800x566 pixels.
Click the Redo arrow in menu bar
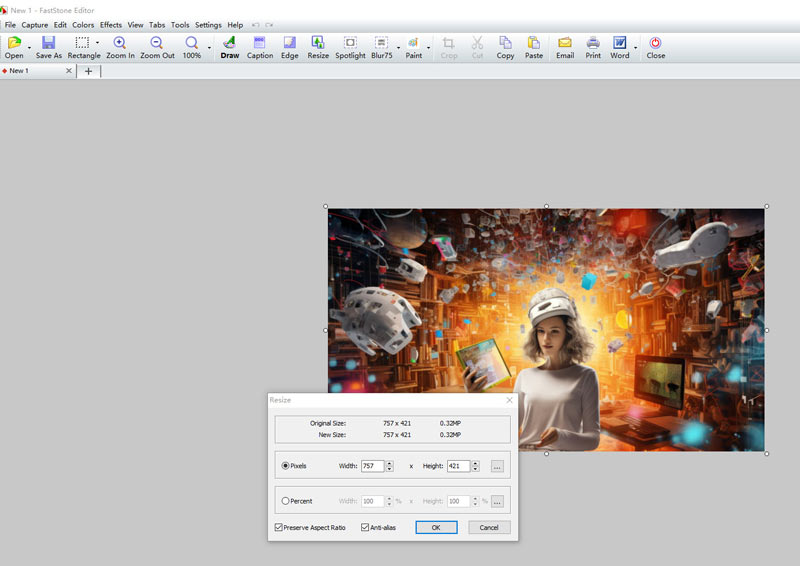point(269,25)
